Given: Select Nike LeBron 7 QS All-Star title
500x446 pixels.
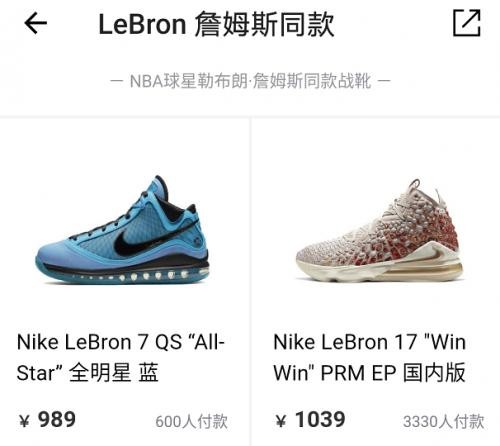Looking at the screenshot, I should (121, 357).
